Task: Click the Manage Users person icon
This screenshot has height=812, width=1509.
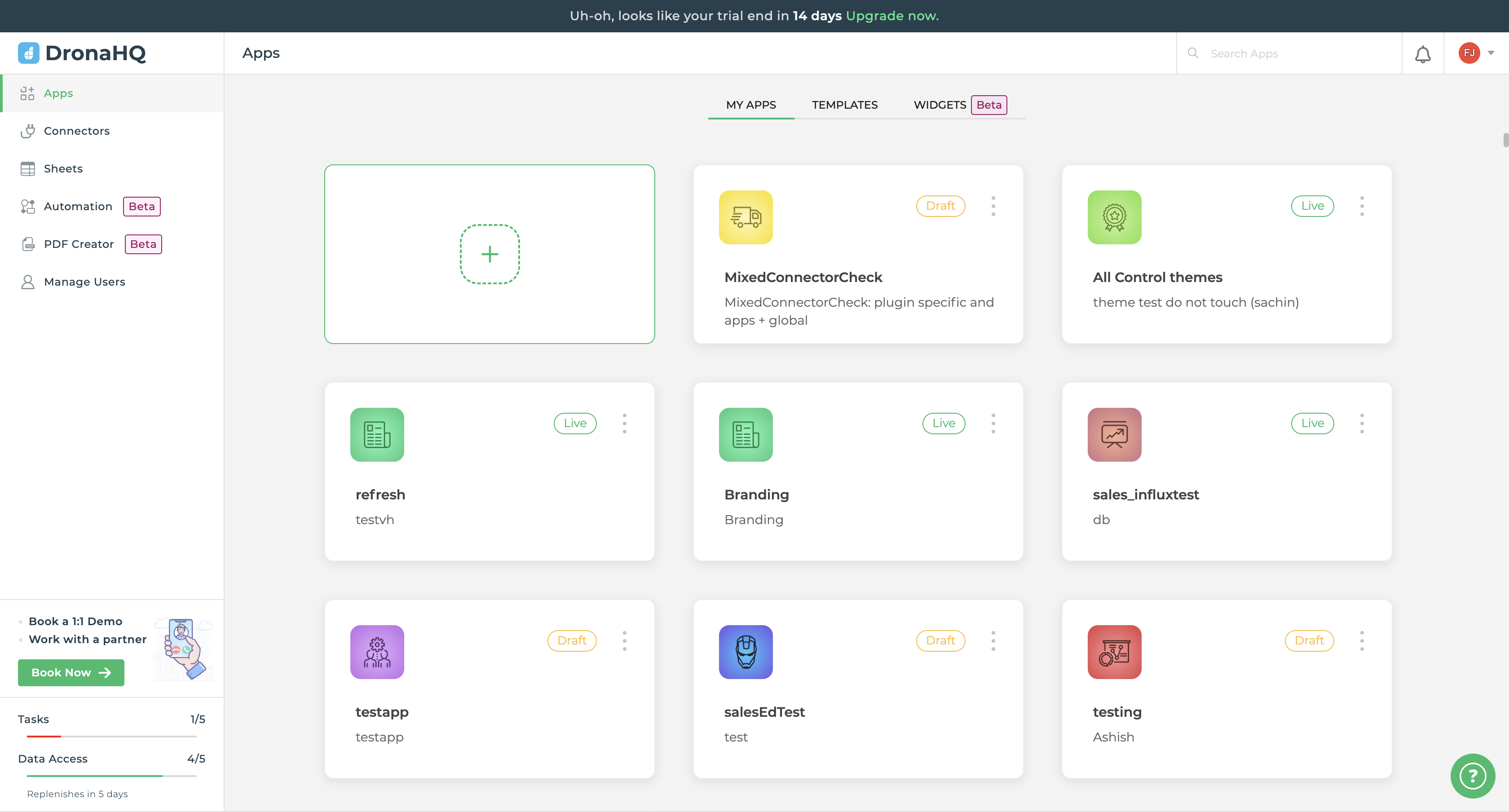Action: [x=27, y=282]
